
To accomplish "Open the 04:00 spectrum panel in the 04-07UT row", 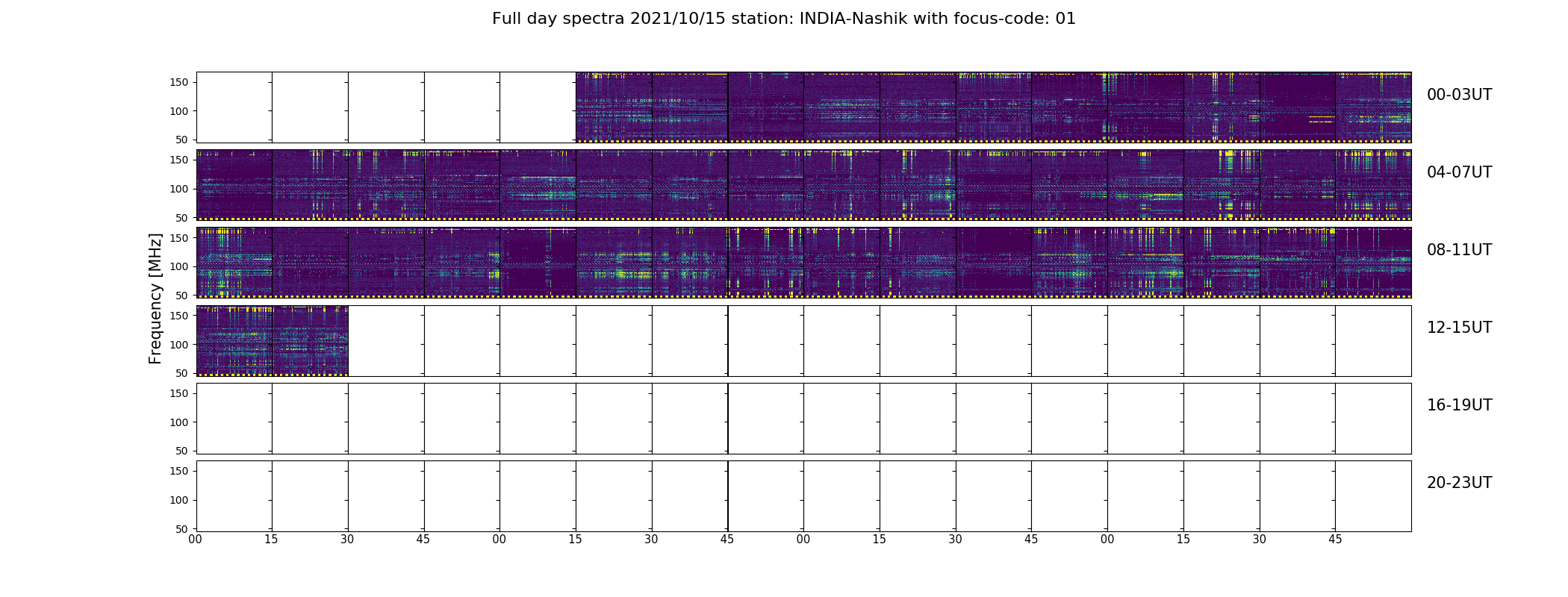I will (234, 185).
